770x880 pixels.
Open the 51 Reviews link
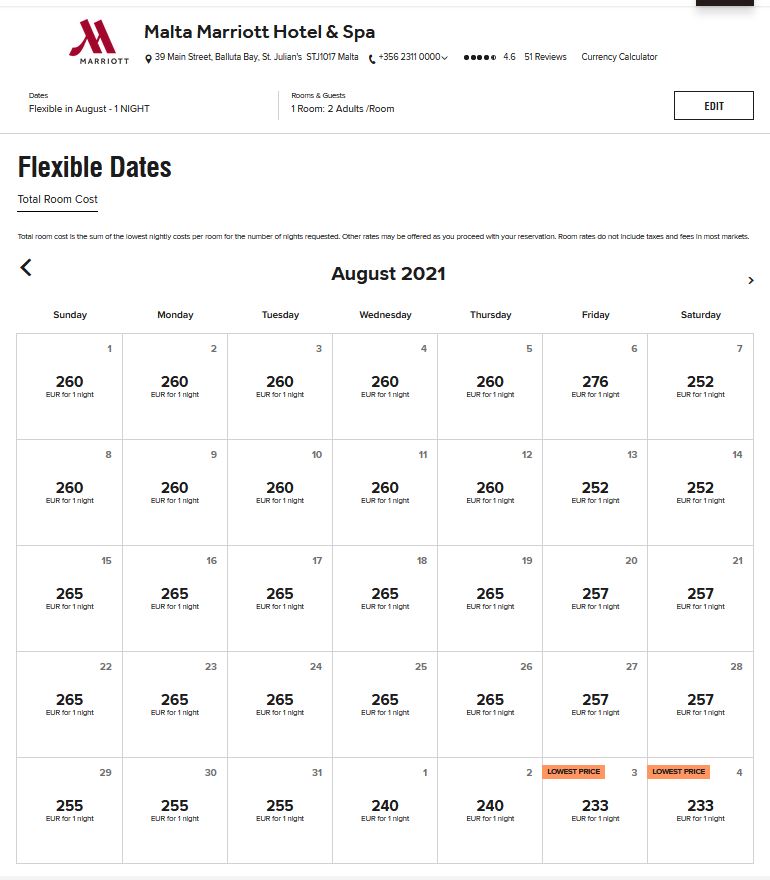(x=545, y=57)
